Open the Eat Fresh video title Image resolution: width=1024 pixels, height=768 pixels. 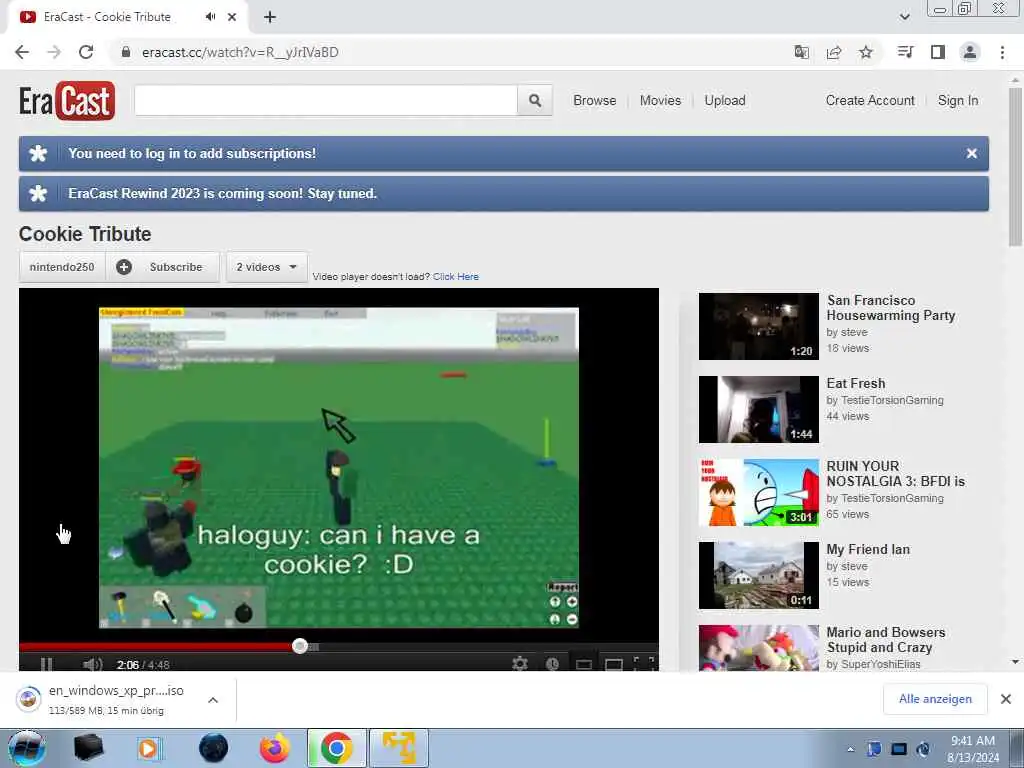[856, 383]
